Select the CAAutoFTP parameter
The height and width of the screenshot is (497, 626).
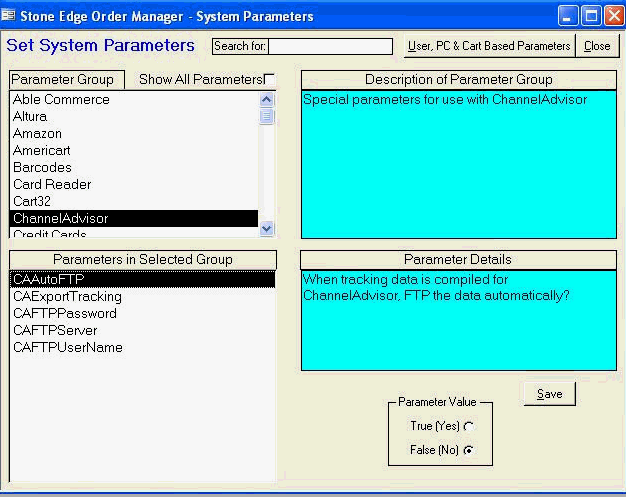143,279
